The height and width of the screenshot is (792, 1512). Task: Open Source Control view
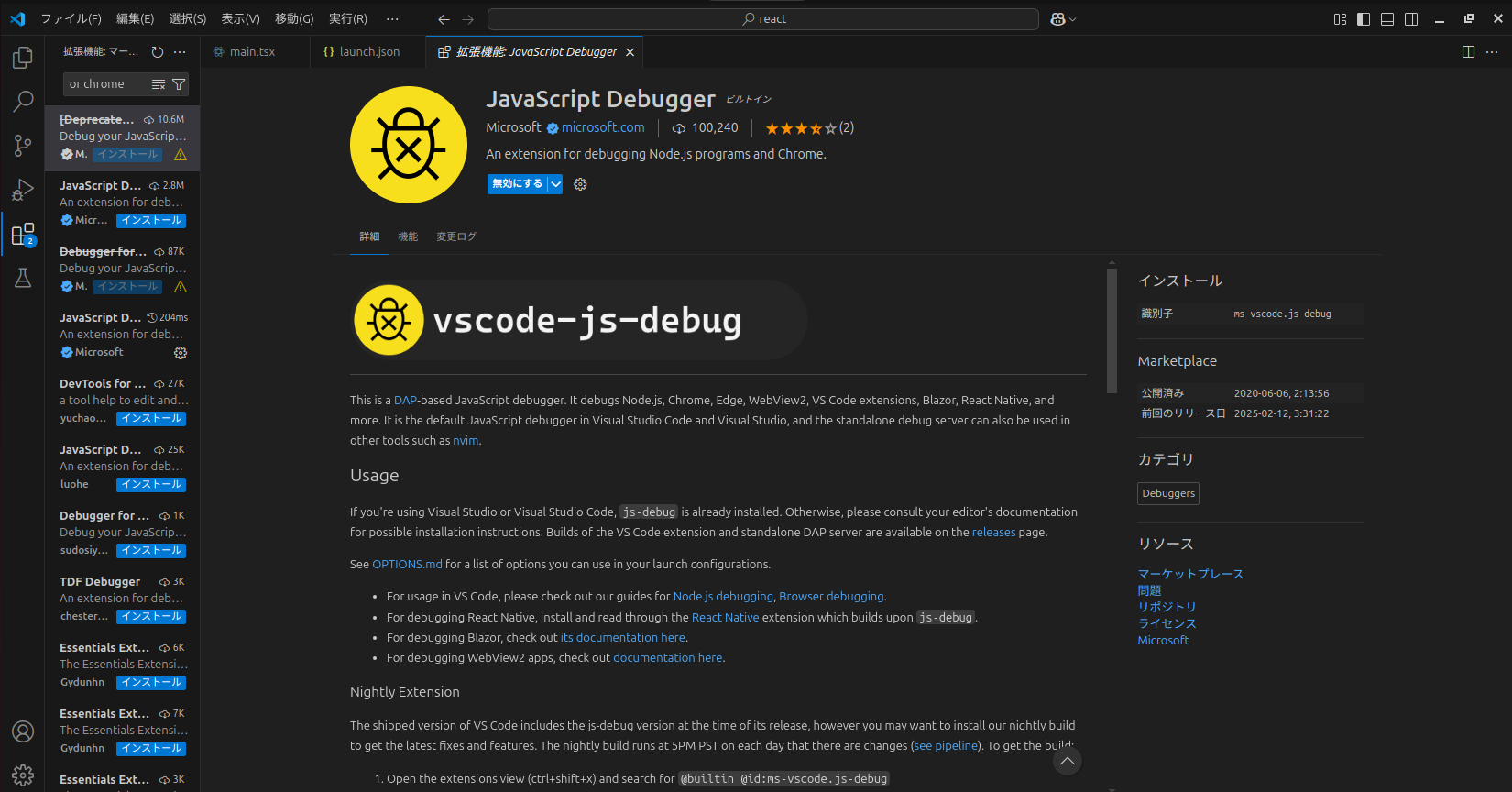pos(23,145)
